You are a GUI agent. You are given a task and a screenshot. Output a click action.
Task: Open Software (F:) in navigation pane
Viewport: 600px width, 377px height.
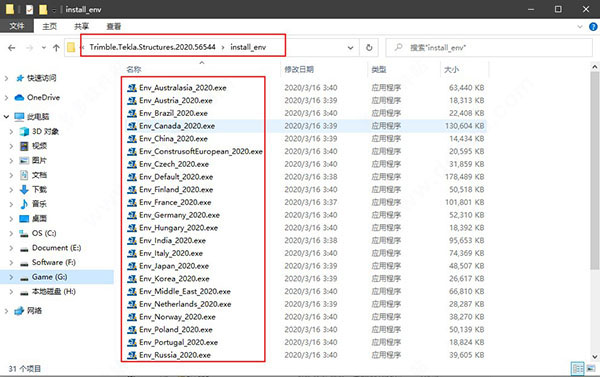coord(54,262)
